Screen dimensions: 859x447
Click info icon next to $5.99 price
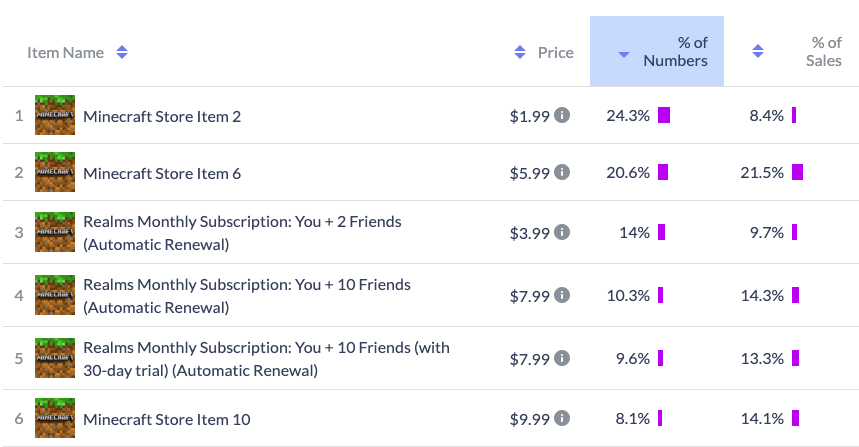point(562,172)
